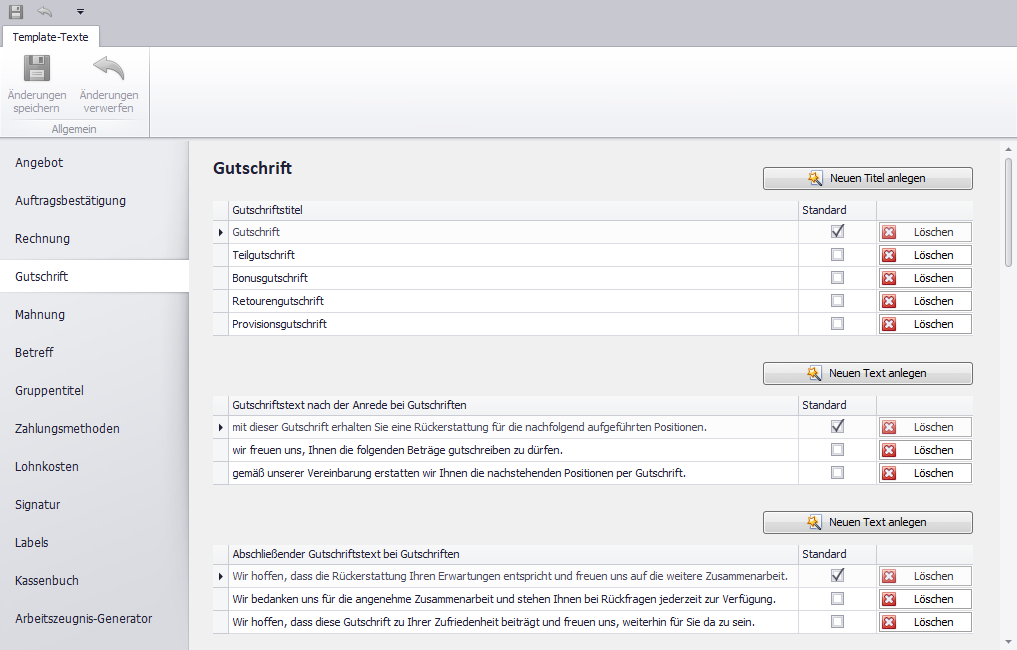This screenshot has height=650, width=1017.
Task: Click the last Neuen Text anlegen button
Action: click(867, 522)
